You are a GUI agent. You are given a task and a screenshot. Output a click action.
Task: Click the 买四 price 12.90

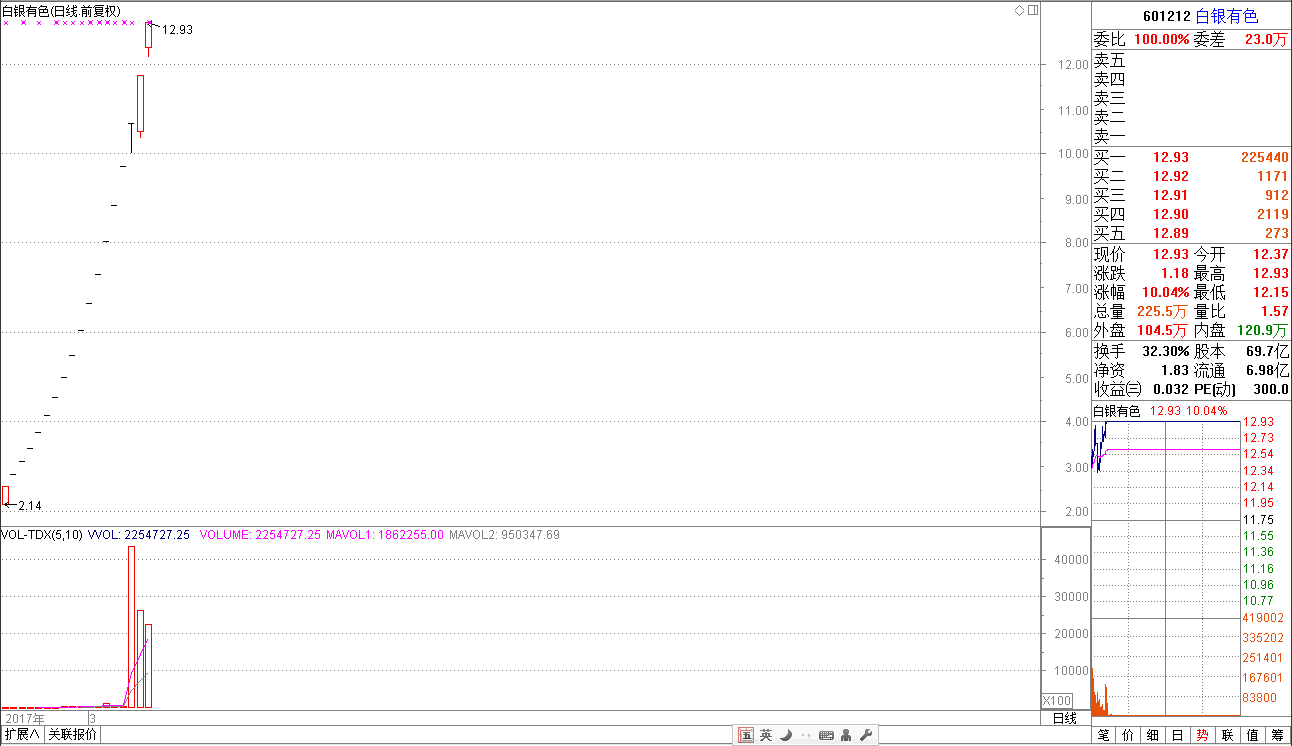click(x=1171, y=214)
